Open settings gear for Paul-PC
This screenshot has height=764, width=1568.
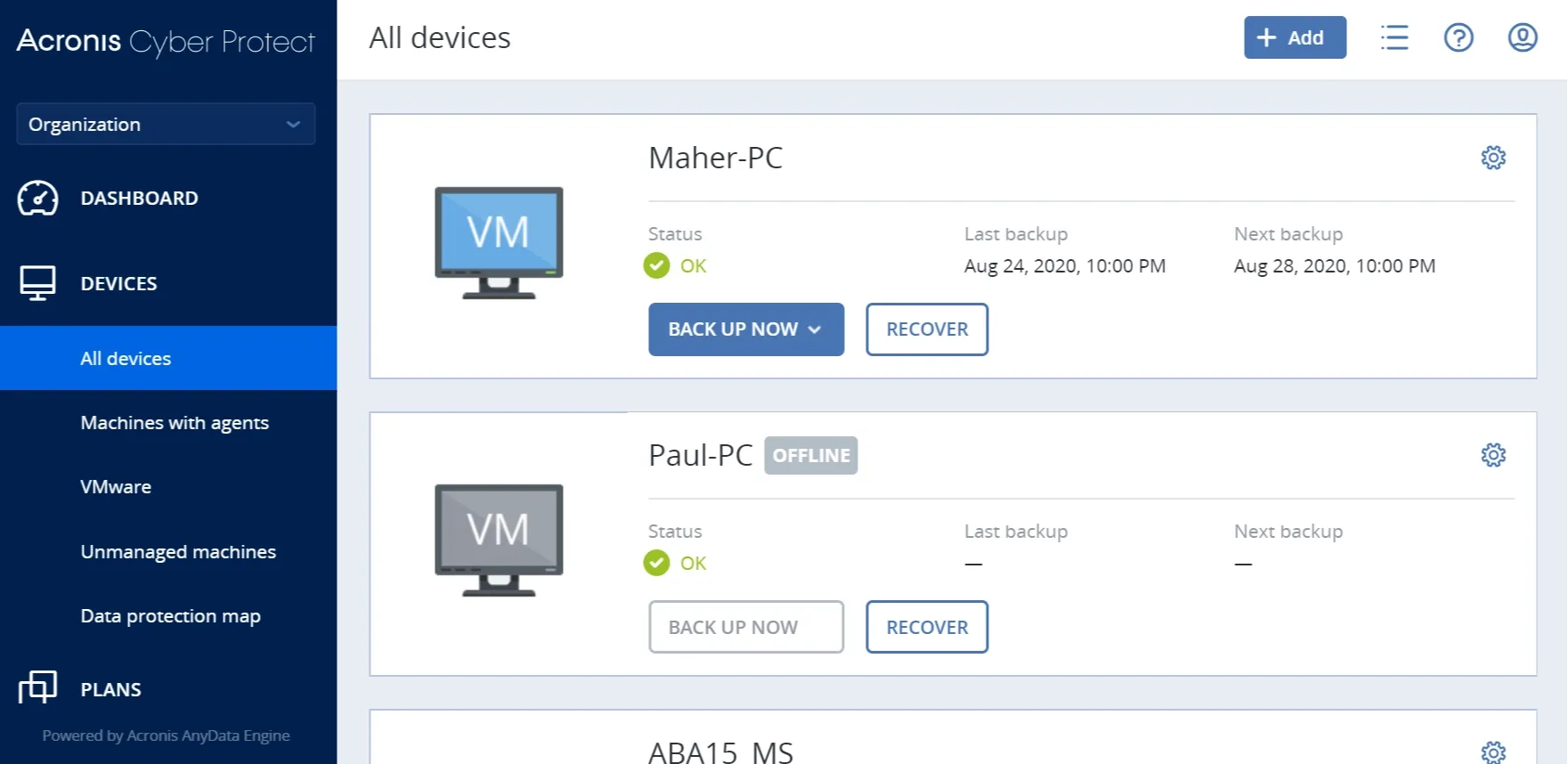(1493, 454)
